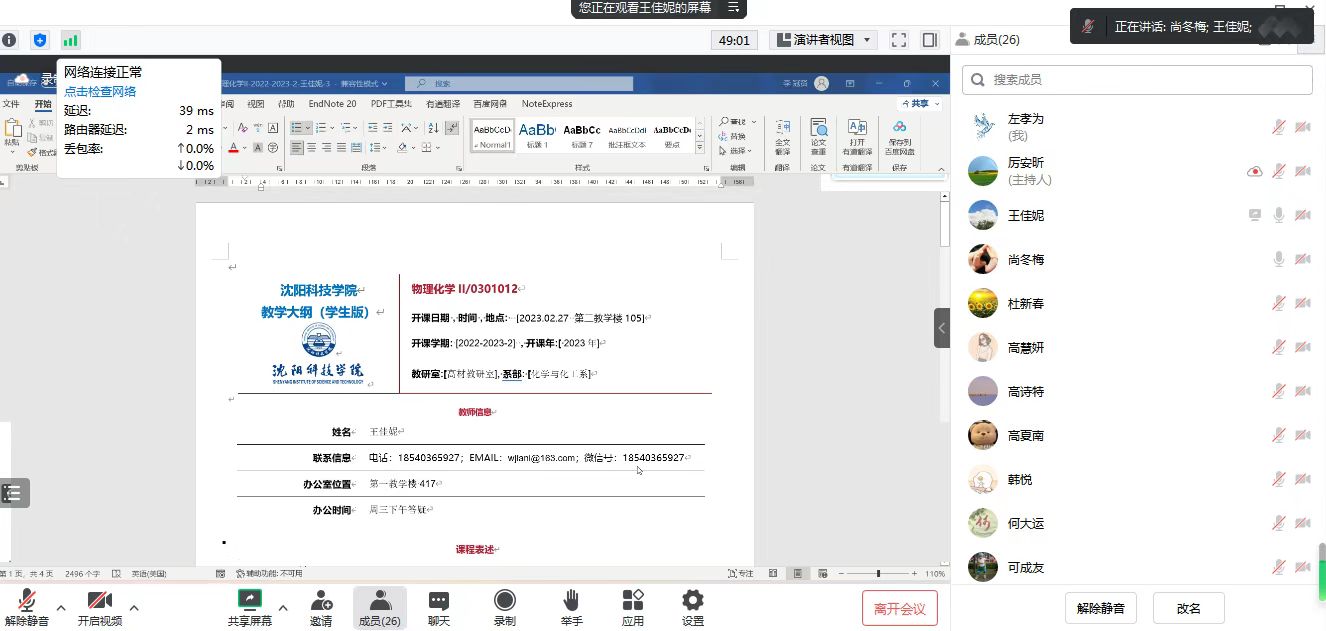Open meeting Settings (设置)
Viewport: 1326px width, 631px height.
coord(693,607)
